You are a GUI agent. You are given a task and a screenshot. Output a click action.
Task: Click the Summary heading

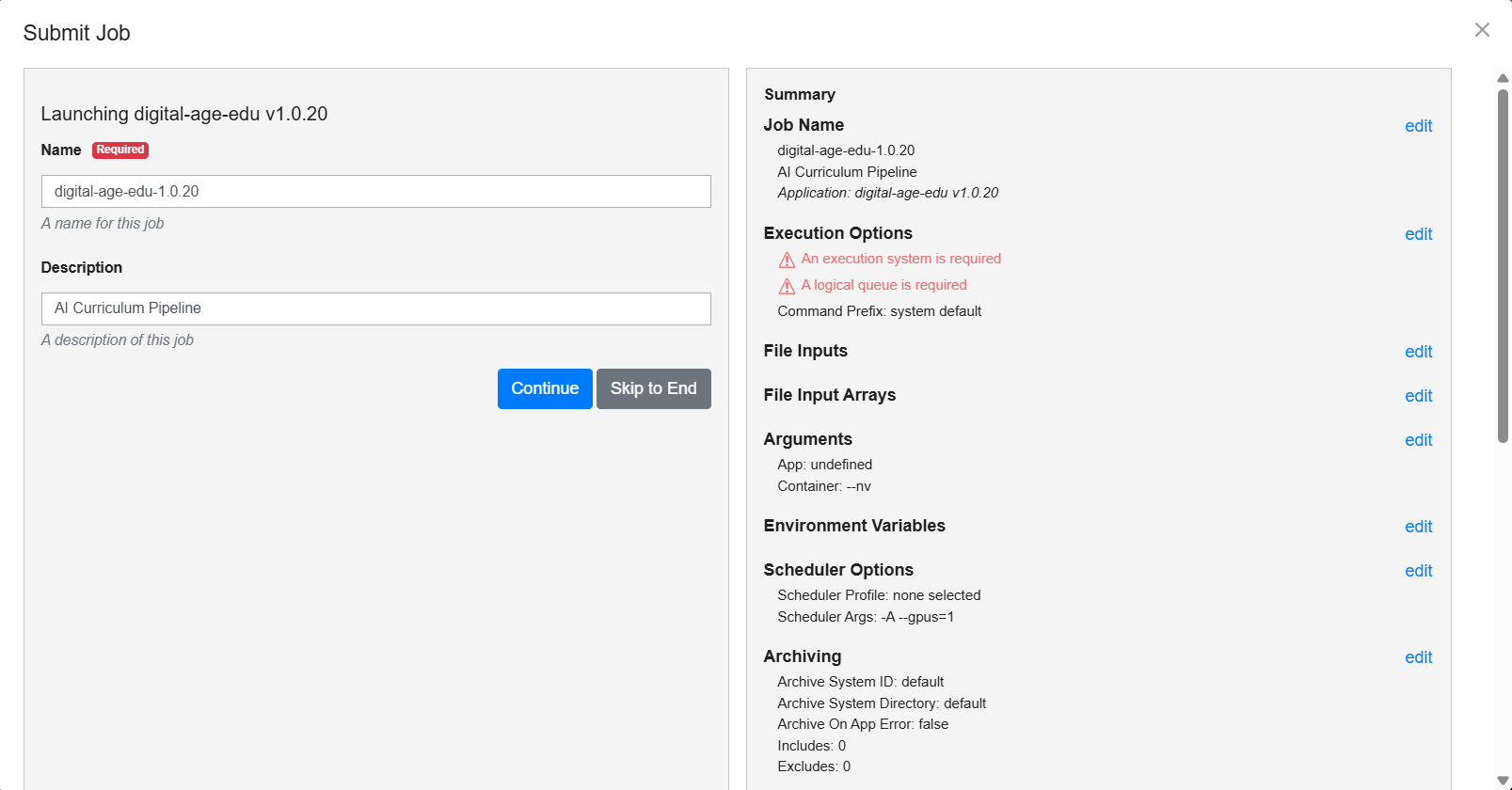tap(800, 94)
